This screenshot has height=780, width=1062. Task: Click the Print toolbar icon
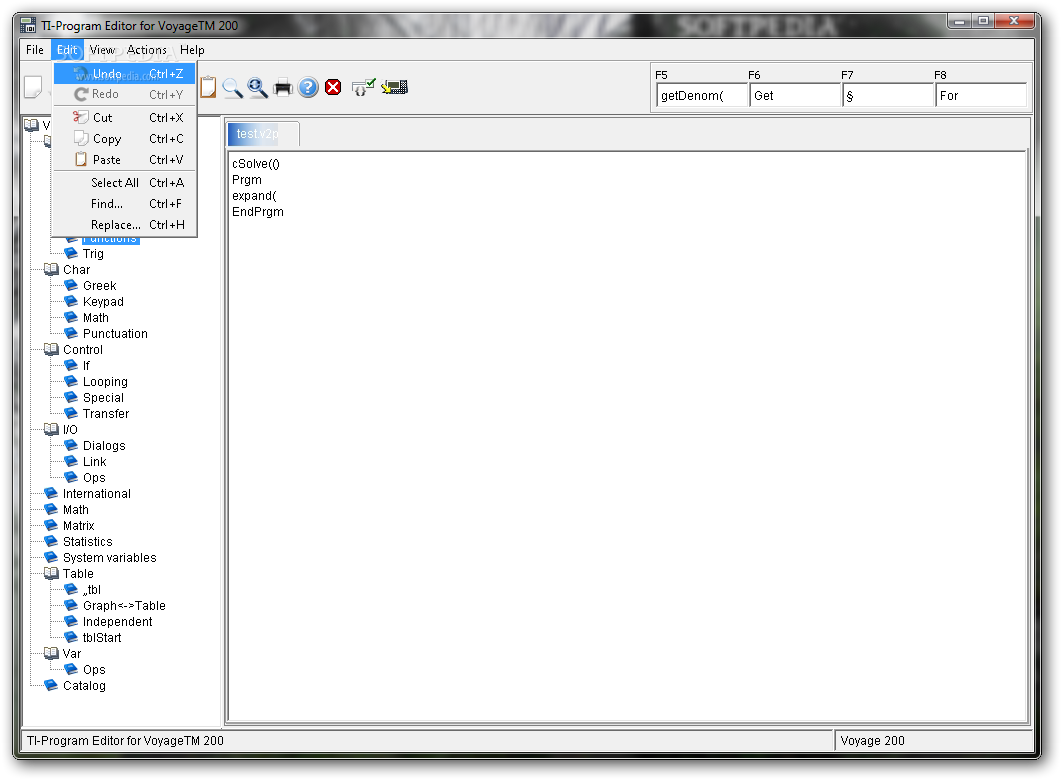(283, 87)
